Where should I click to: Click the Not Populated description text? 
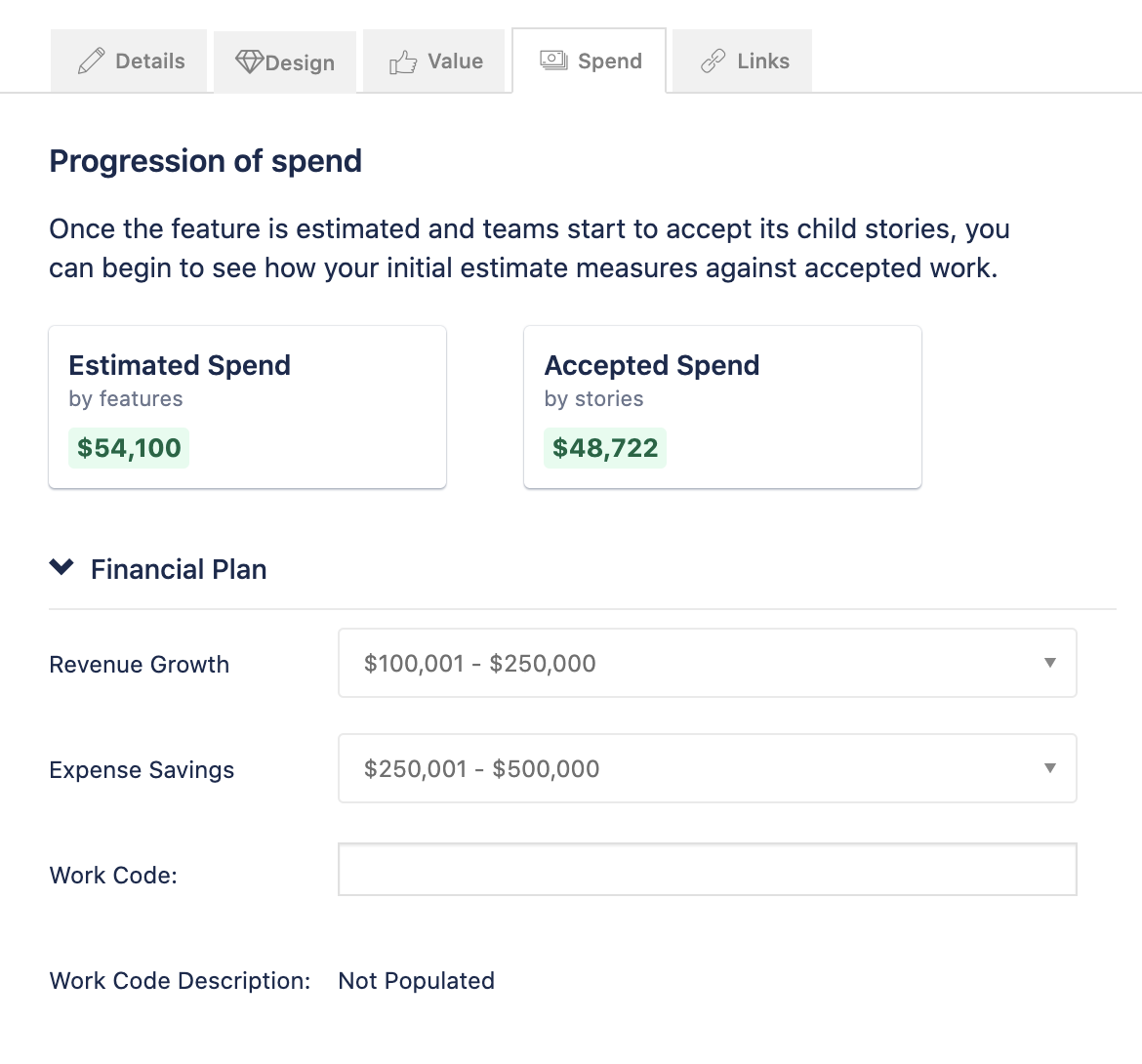417,981
